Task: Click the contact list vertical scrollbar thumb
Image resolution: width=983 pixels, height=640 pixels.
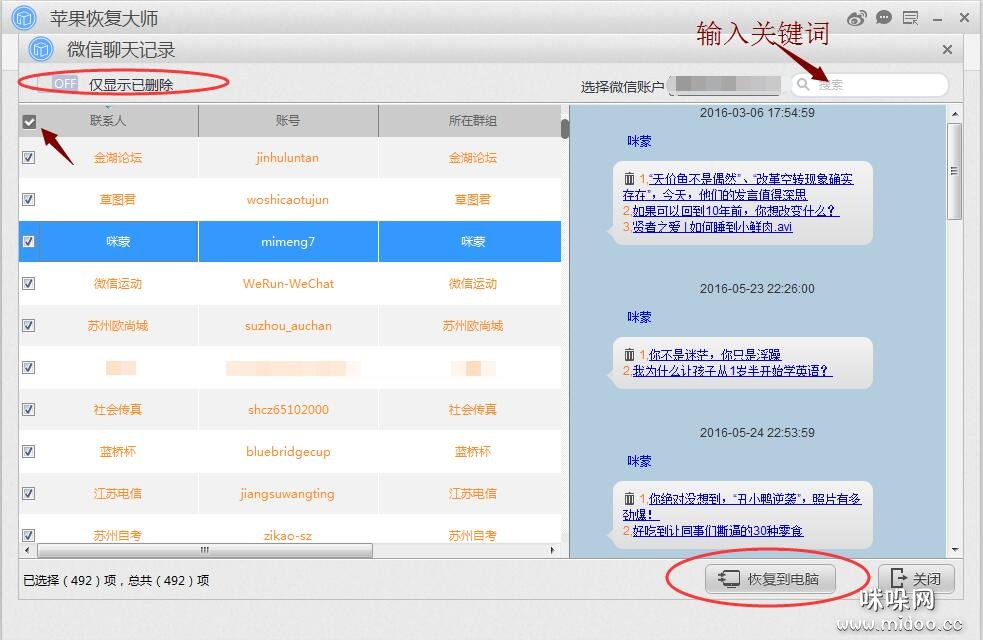Action: click(x=565, y=129)
